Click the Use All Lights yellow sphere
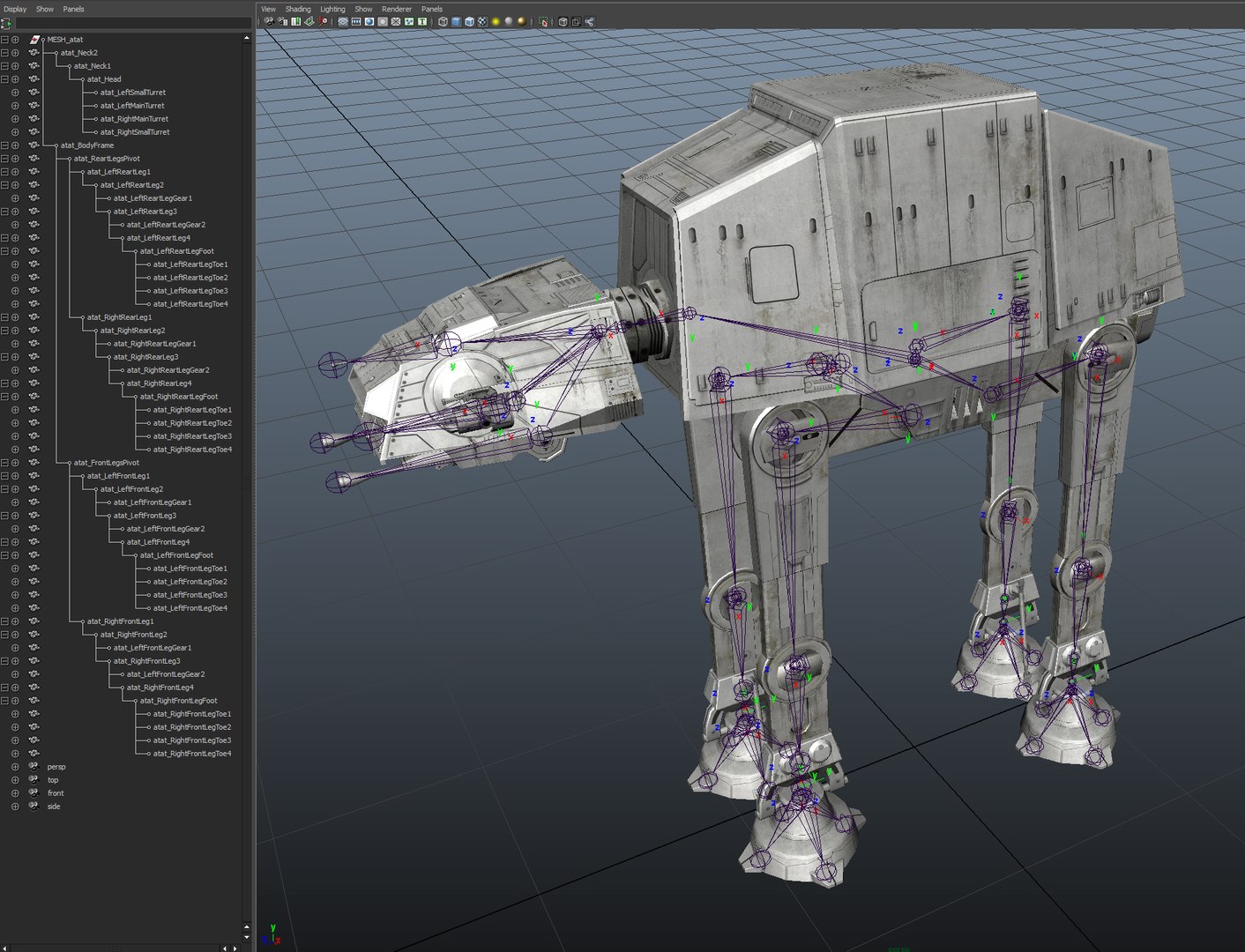The height and width of the screenshot is (952, 1245). 496,21
